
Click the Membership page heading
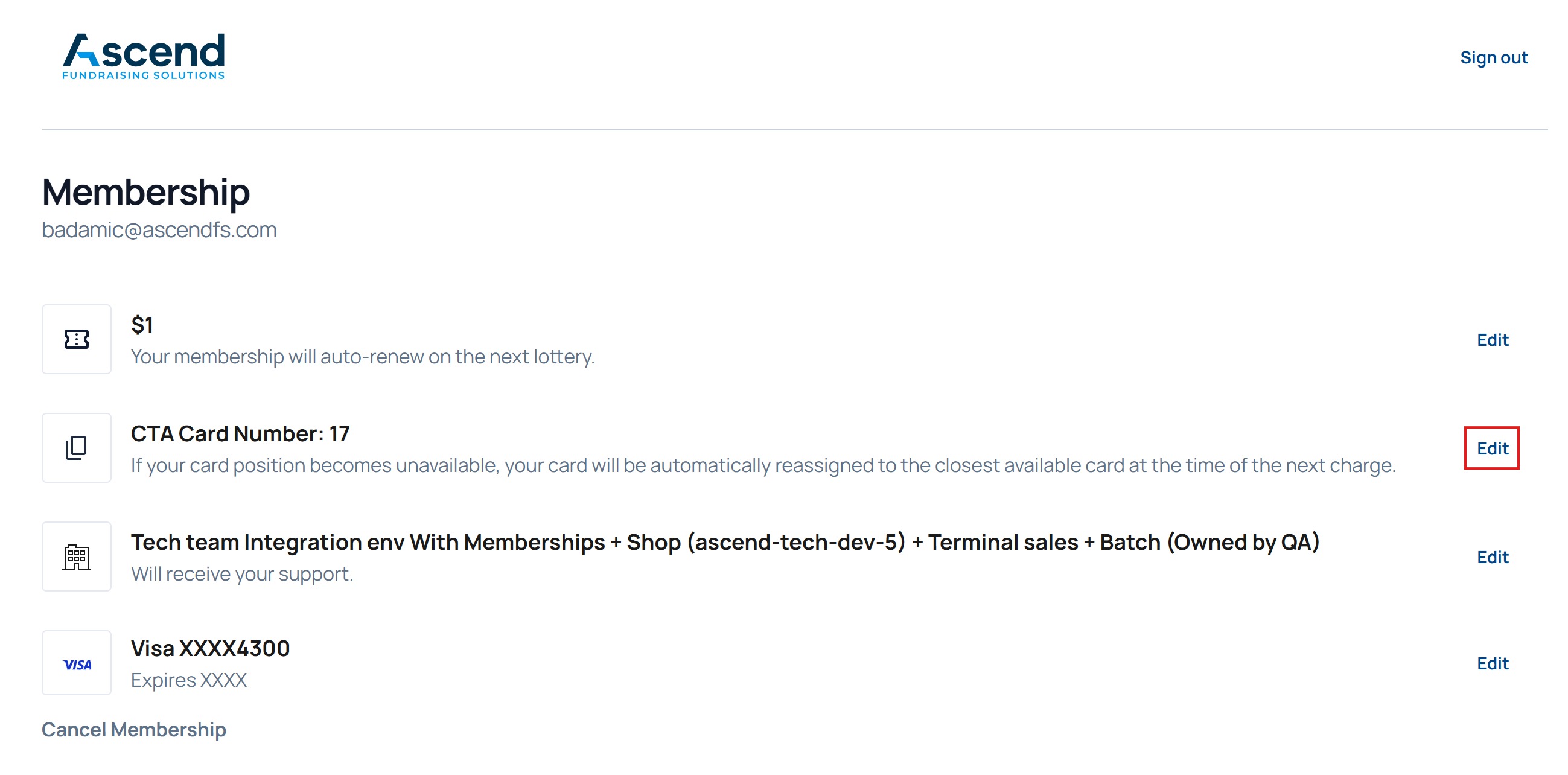[x=146, y=193]
